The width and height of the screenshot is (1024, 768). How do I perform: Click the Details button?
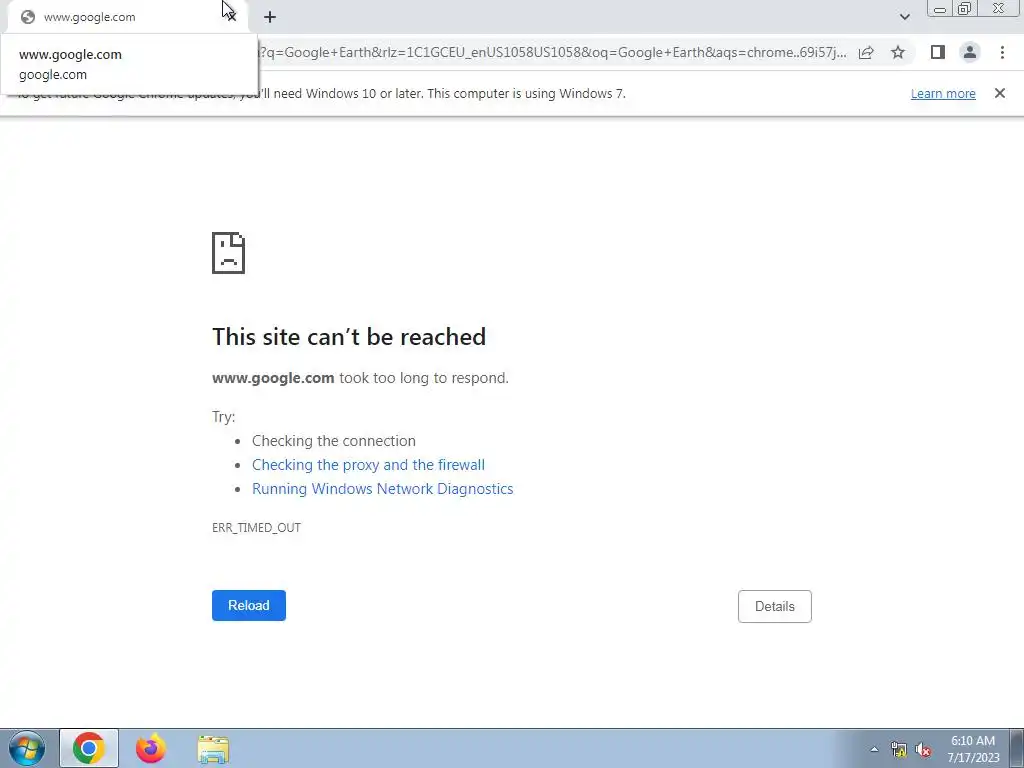[x=775, y=606]
